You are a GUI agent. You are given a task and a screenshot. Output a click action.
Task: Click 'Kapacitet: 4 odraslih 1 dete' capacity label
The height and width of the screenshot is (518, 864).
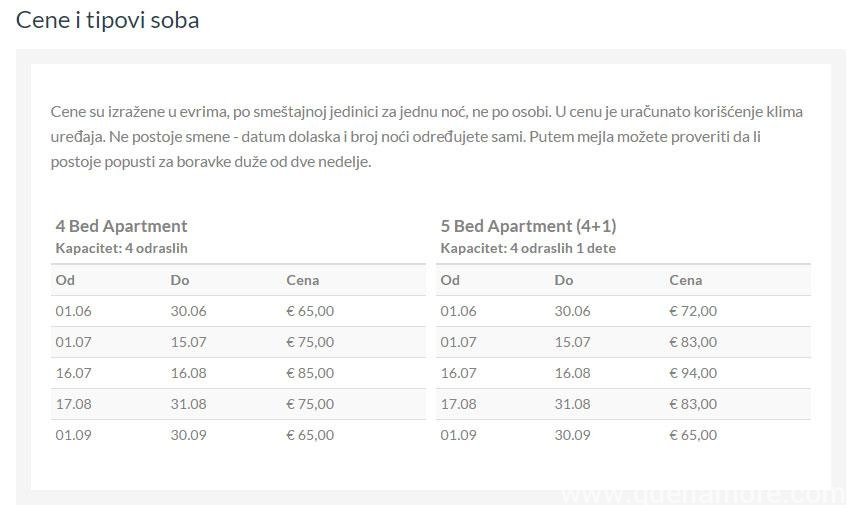[528, 248]
